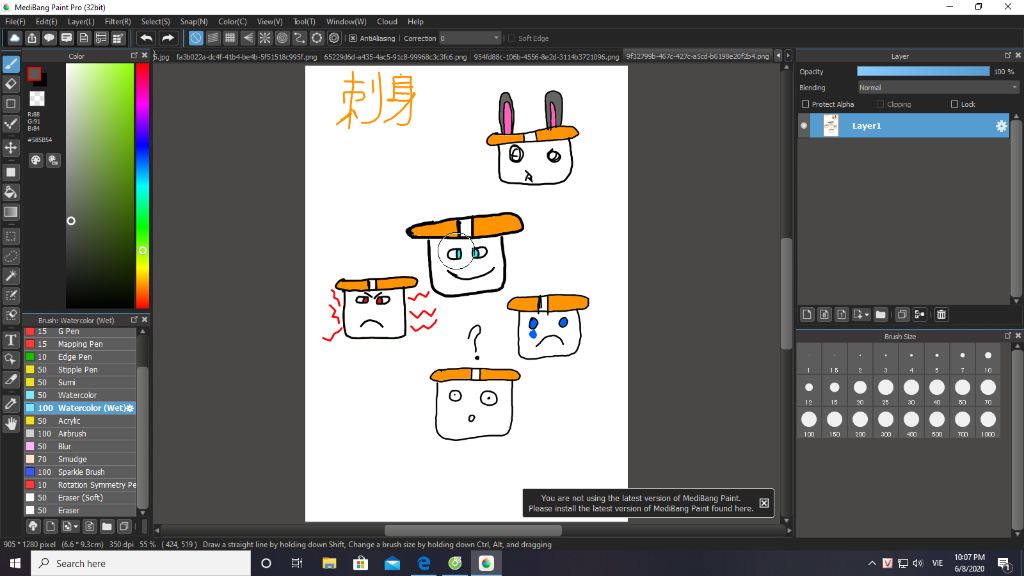Expand the add brush dropdown arrow
Screen dimensions: 1024x576
tap(76, 526)
